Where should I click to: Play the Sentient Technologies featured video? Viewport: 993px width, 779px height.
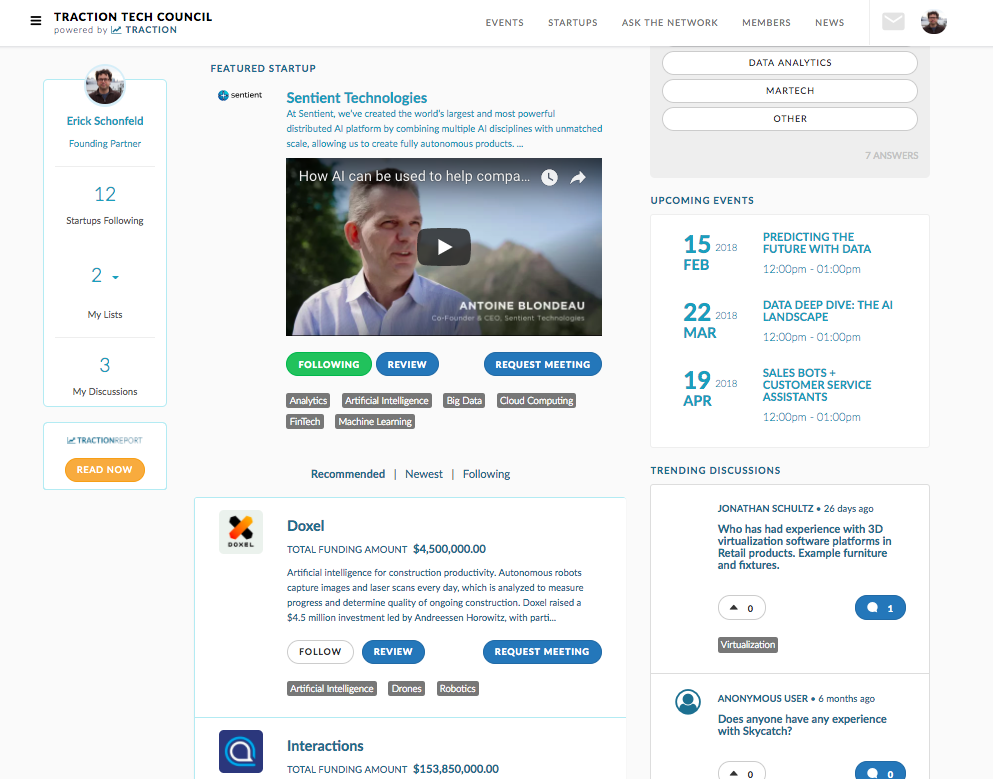click(443, 246)
